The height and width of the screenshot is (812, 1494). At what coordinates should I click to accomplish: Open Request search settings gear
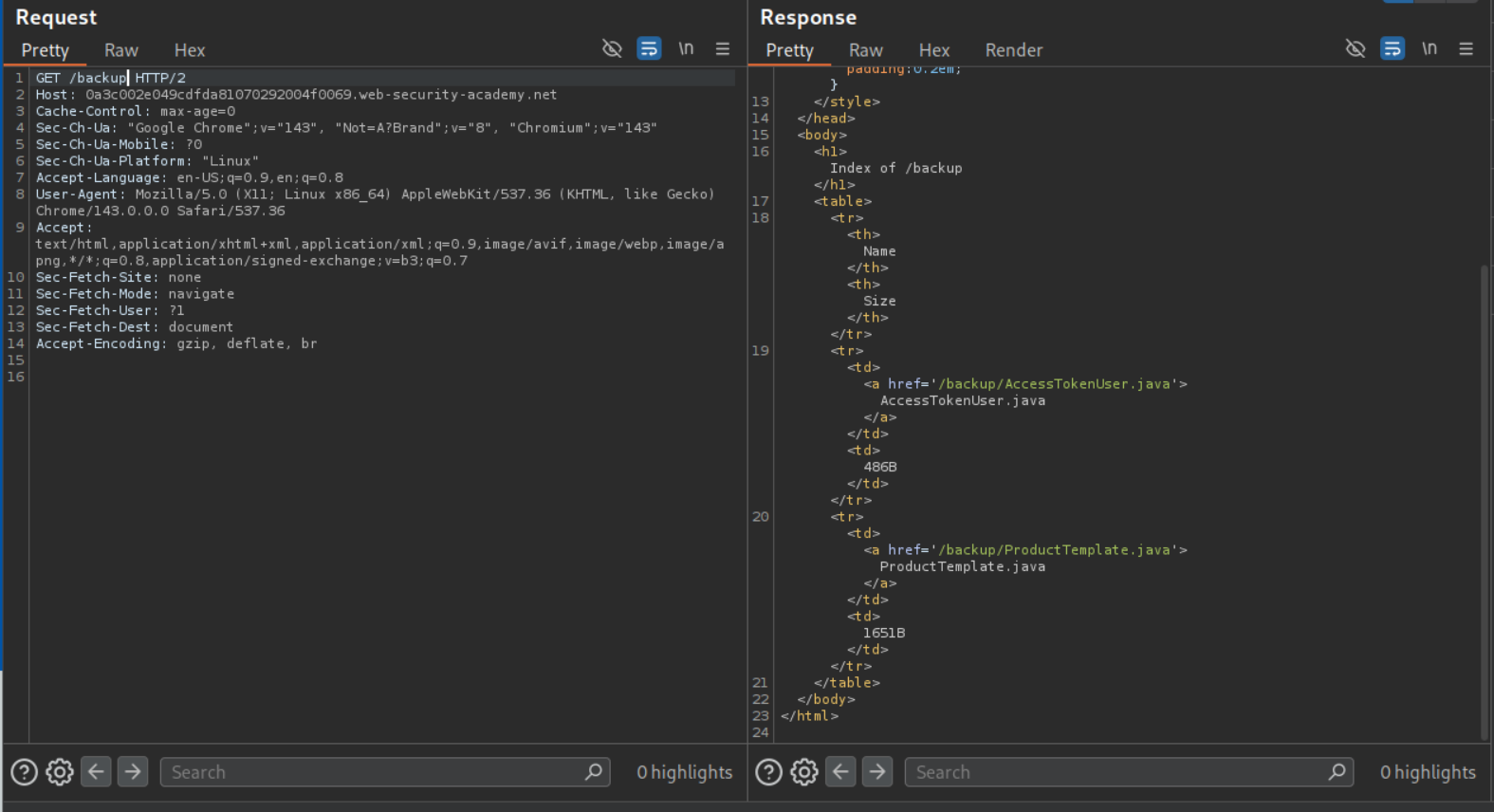pos(60,772)
